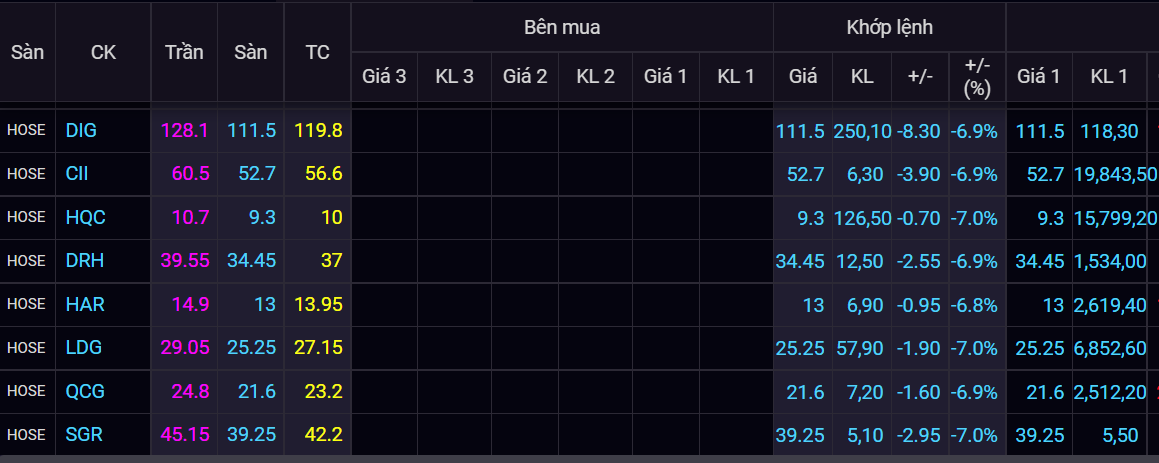Select the SGR ticker
The width and height of the screenshot is (1159, 463).
pos(84,434)
